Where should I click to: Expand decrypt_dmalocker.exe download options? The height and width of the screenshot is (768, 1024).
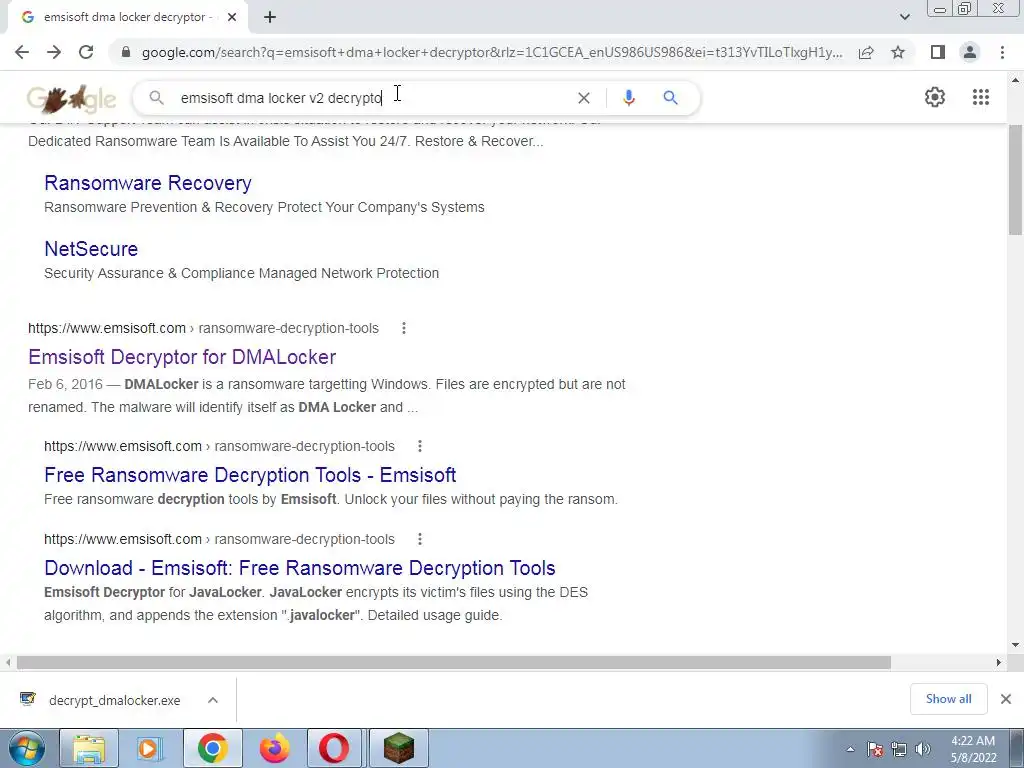[x=213, y=700]
